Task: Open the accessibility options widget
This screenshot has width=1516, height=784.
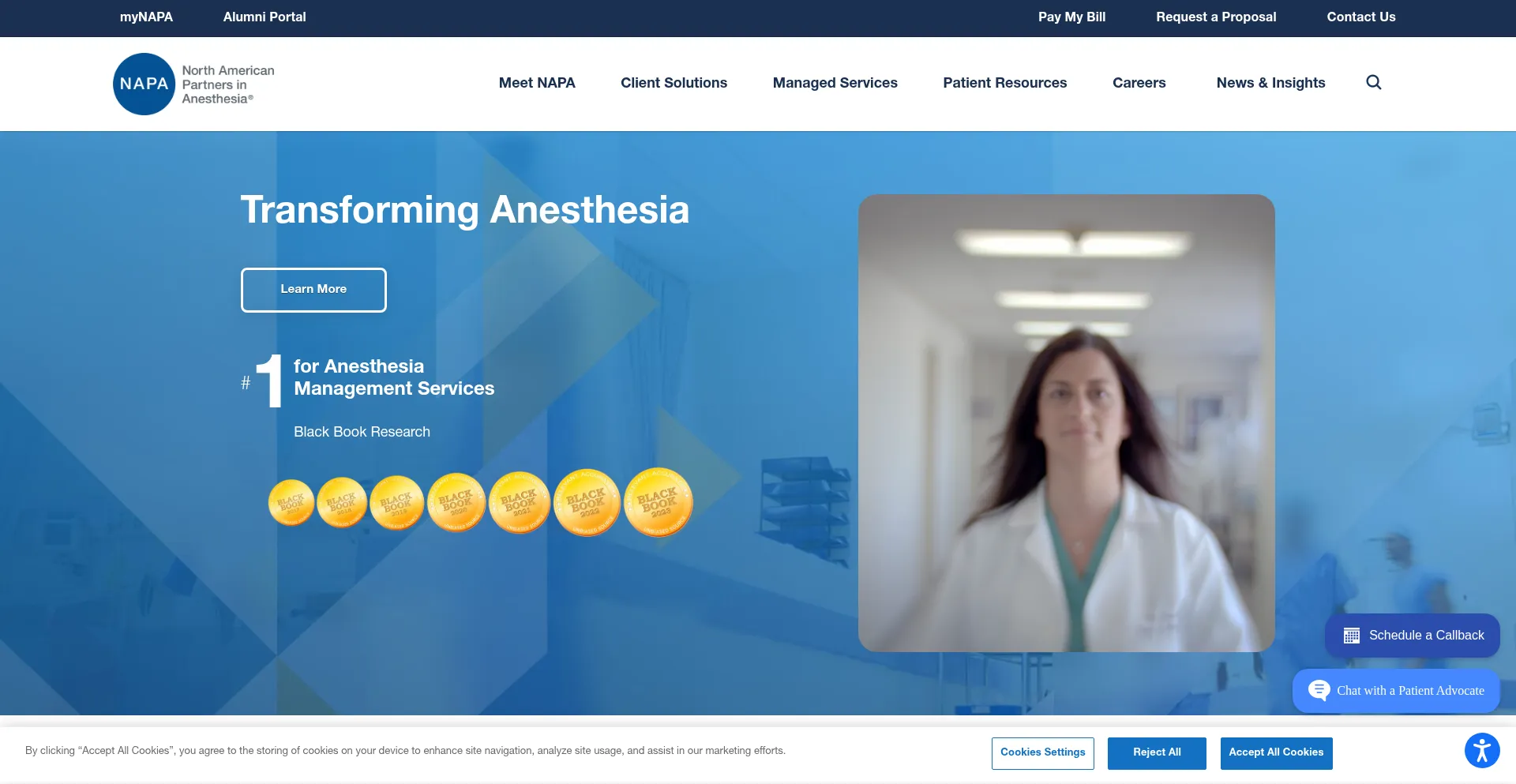Action: click(1482, 751)
